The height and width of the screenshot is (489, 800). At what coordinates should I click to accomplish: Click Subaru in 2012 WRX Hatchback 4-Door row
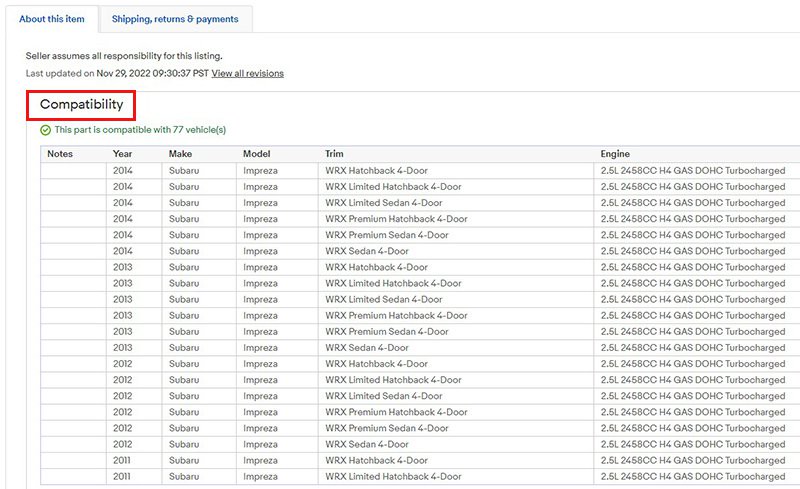(x=184, y=363)
